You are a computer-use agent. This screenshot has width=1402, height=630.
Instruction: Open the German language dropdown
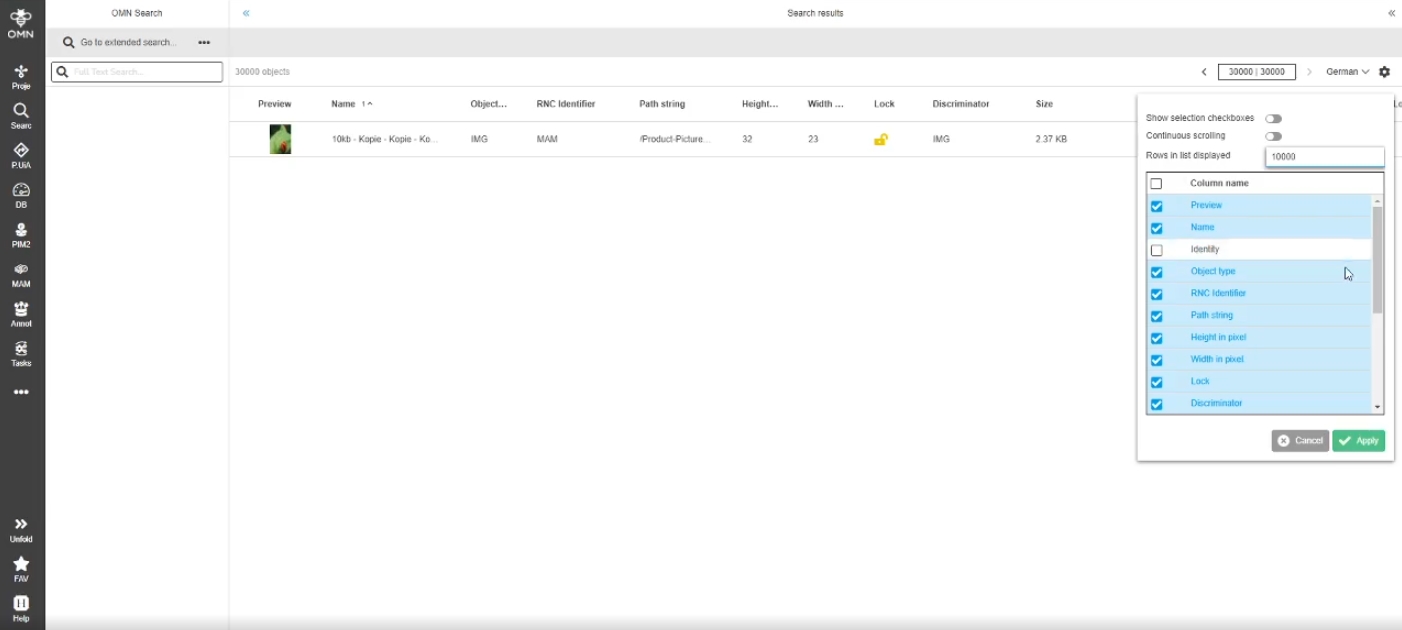(x=1347, y=72)
